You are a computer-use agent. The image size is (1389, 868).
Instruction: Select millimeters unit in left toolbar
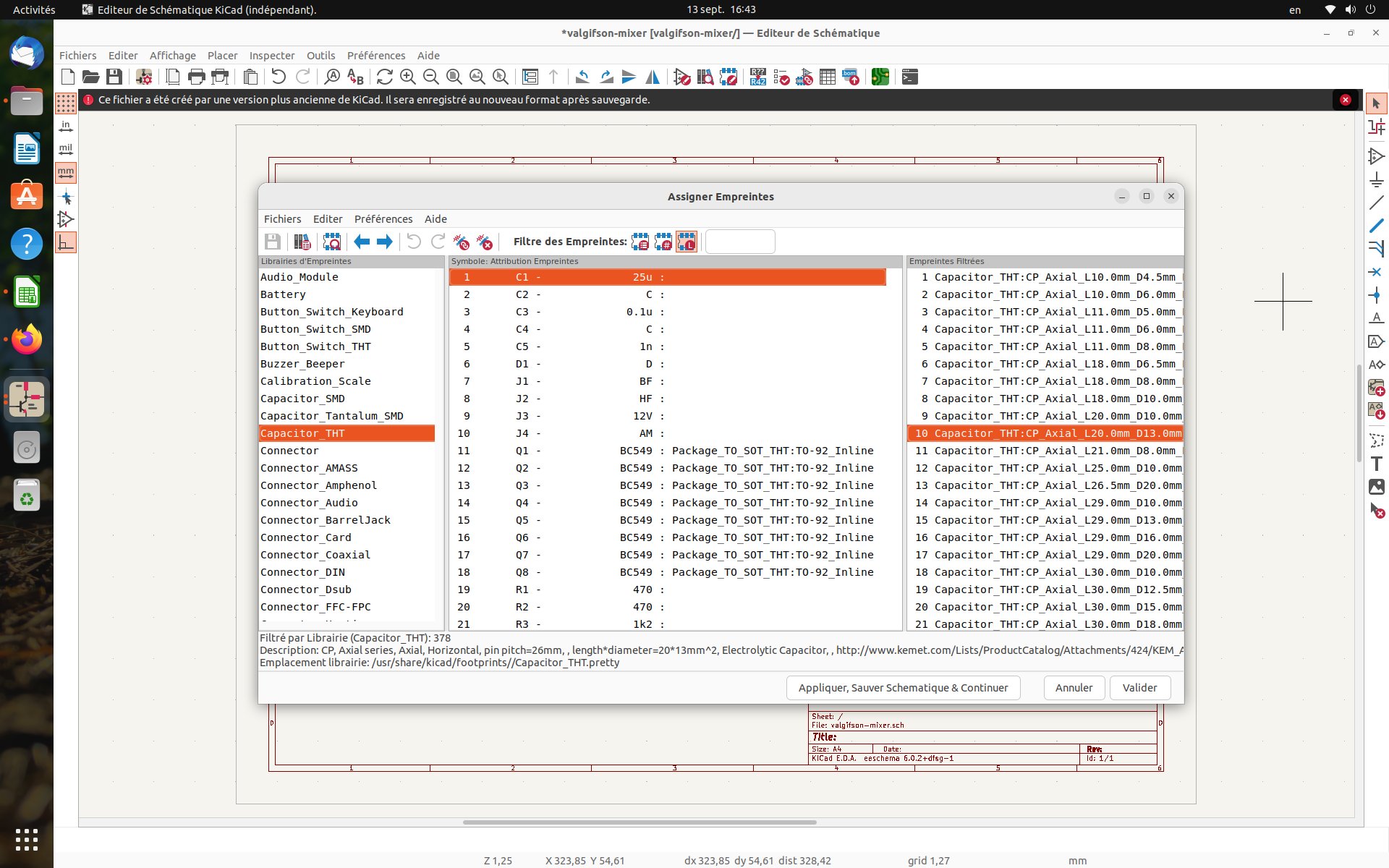tap(66, 173)
